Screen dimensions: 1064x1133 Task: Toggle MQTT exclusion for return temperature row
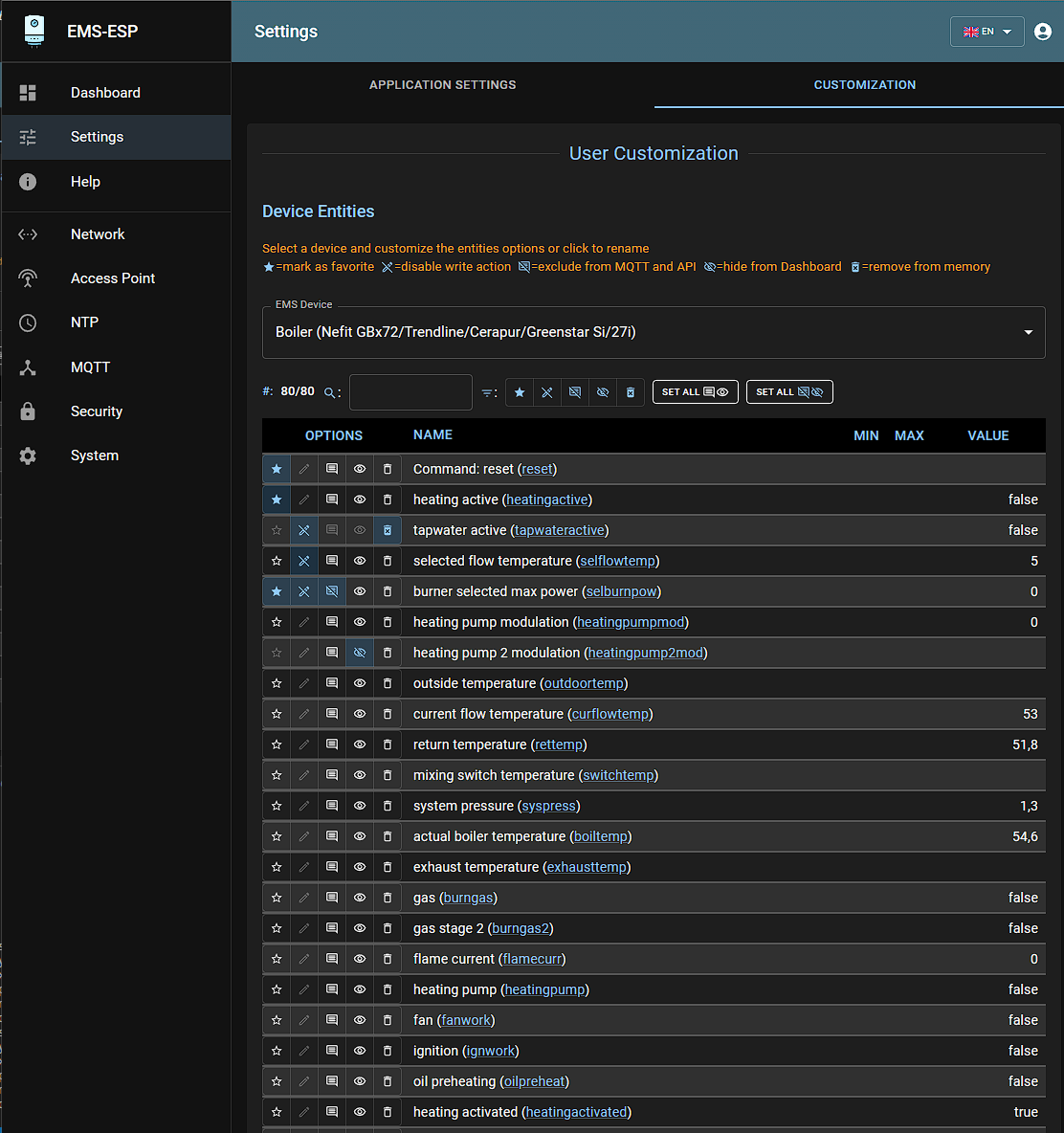[332, 744]
